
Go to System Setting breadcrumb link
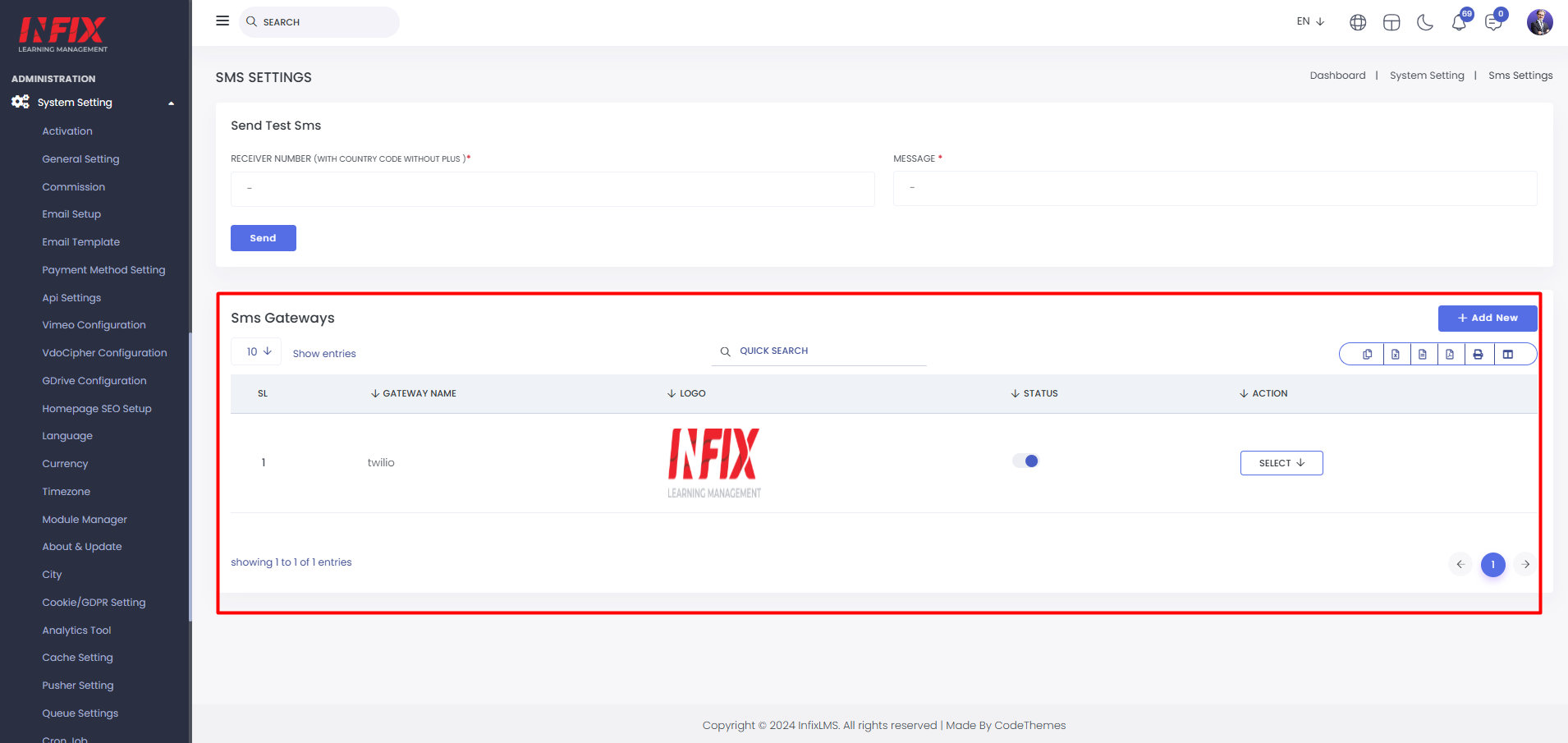coord(1427,76)
